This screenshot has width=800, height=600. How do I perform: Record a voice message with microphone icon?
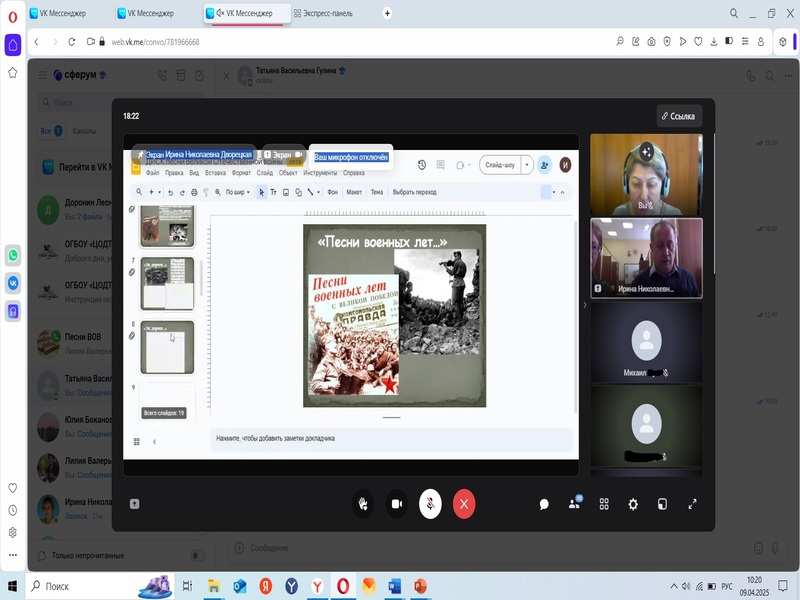pyautogui.click(x=775, y=548)
